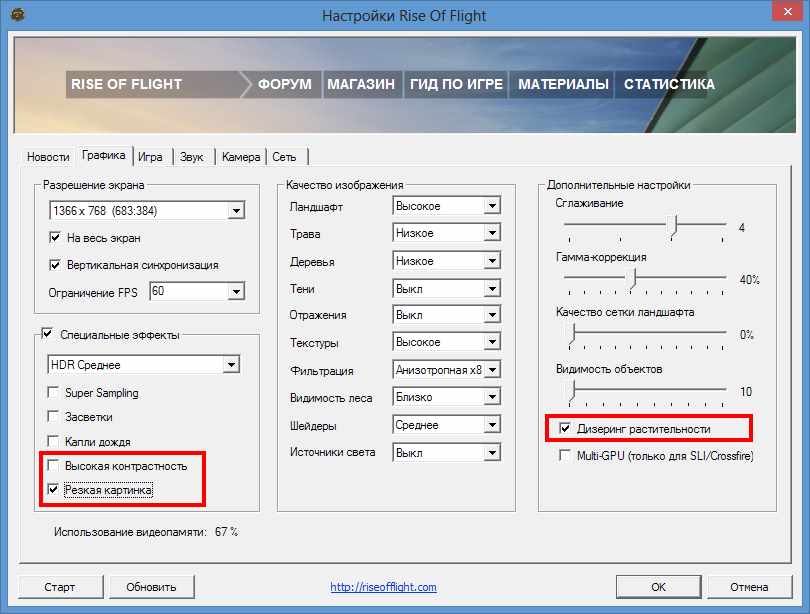The image size is (810, 614).
Task: Expand the Видимость леса dropdown
Action: click(446, 397)
